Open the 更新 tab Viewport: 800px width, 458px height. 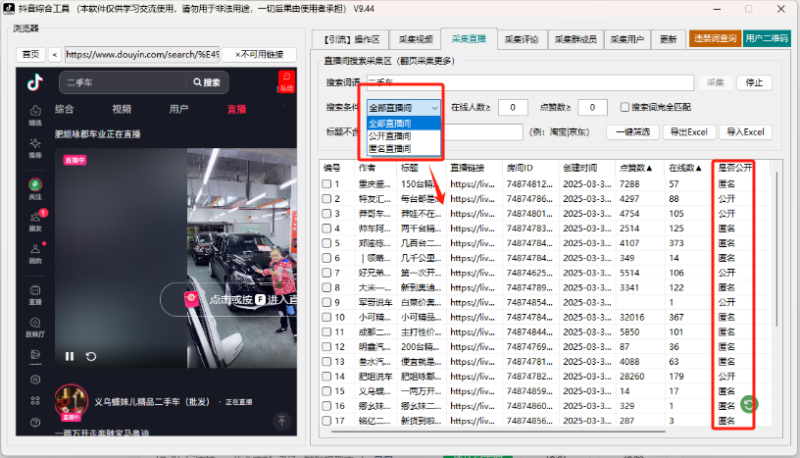[668, 39]
